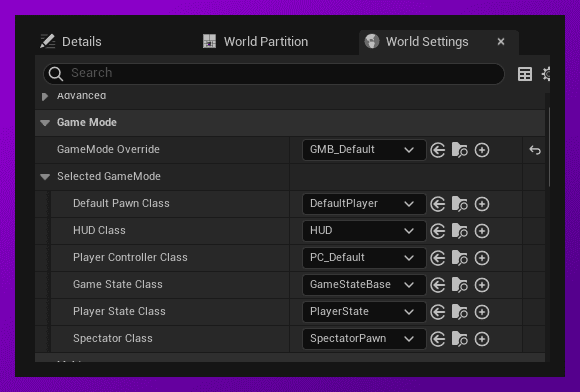Use selected asset for GameMode Override
The height and width of the screenshot is (392, 580).
tap(438, 150)
